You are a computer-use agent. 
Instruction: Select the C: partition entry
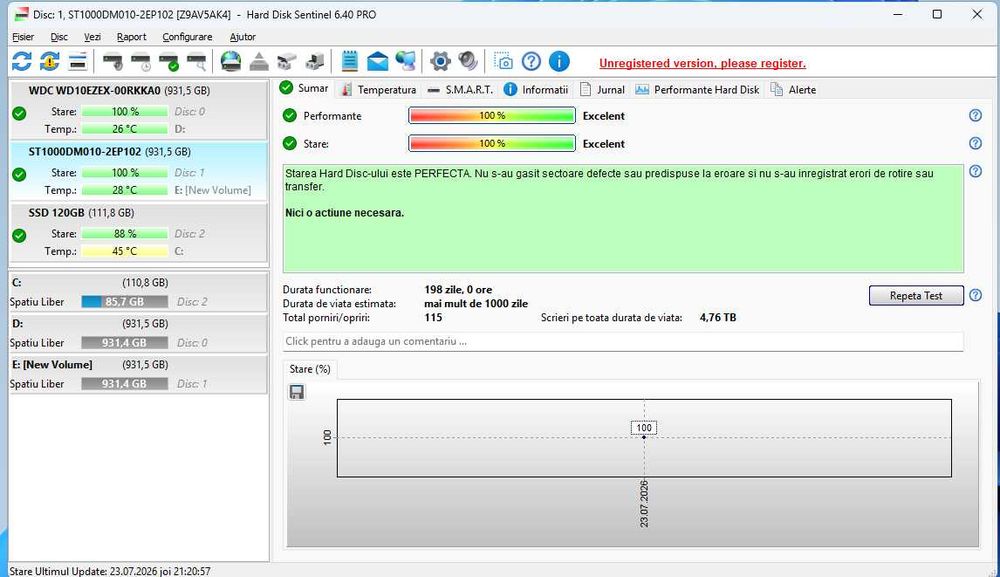click(138, 292)
